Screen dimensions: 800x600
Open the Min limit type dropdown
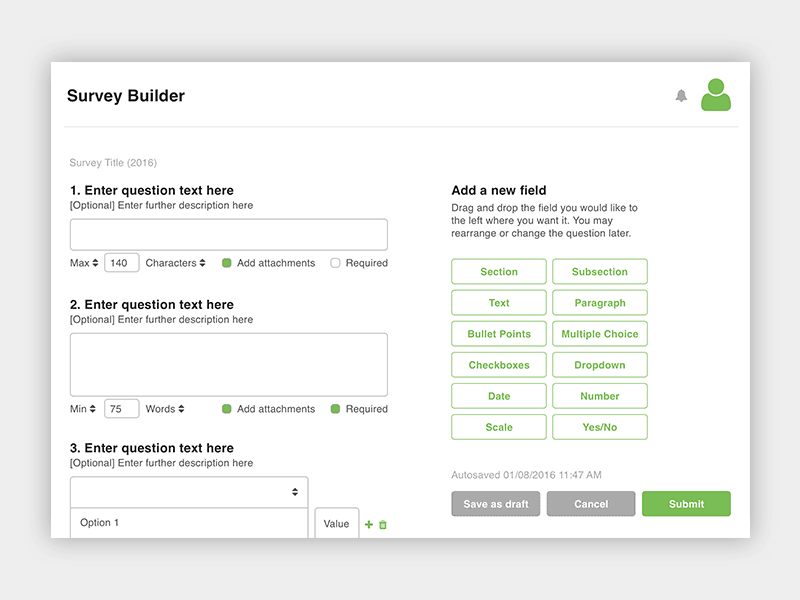pyautogui.click(x=83, y=409)
